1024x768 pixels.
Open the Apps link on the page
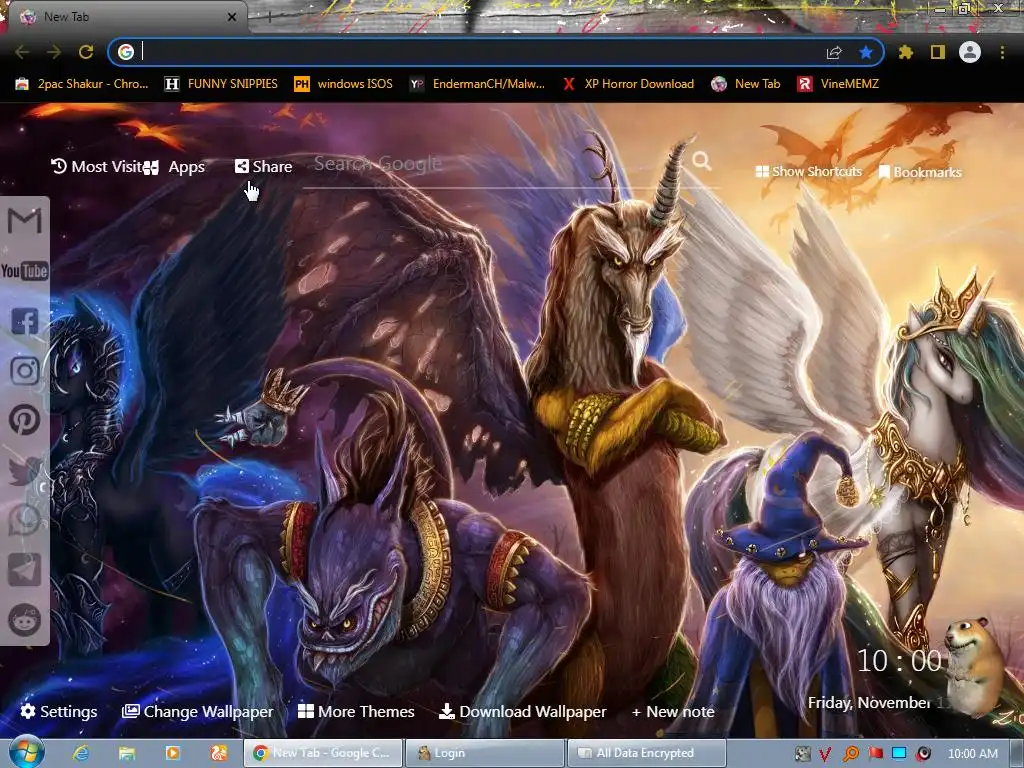(x=175, y=167)
